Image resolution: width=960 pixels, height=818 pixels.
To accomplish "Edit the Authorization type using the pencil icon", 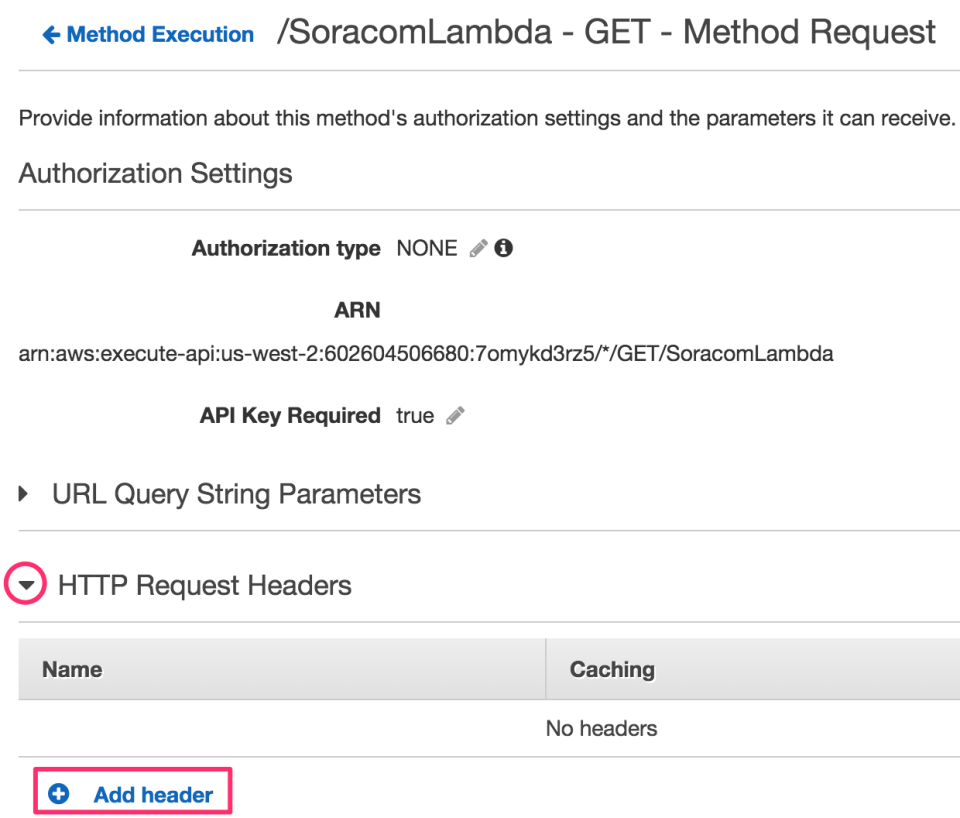I will pos(477,248).
